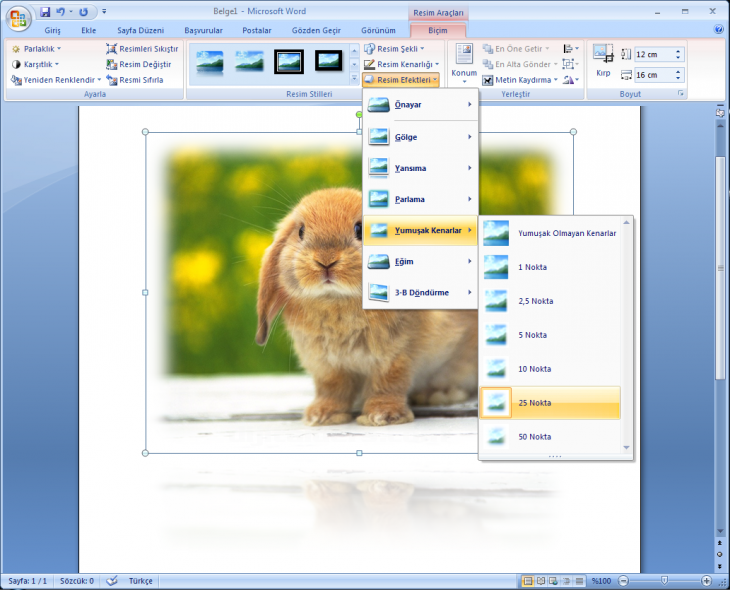Open the rotate objects icon menu
The image size is (730, 590).
(571, 80)
